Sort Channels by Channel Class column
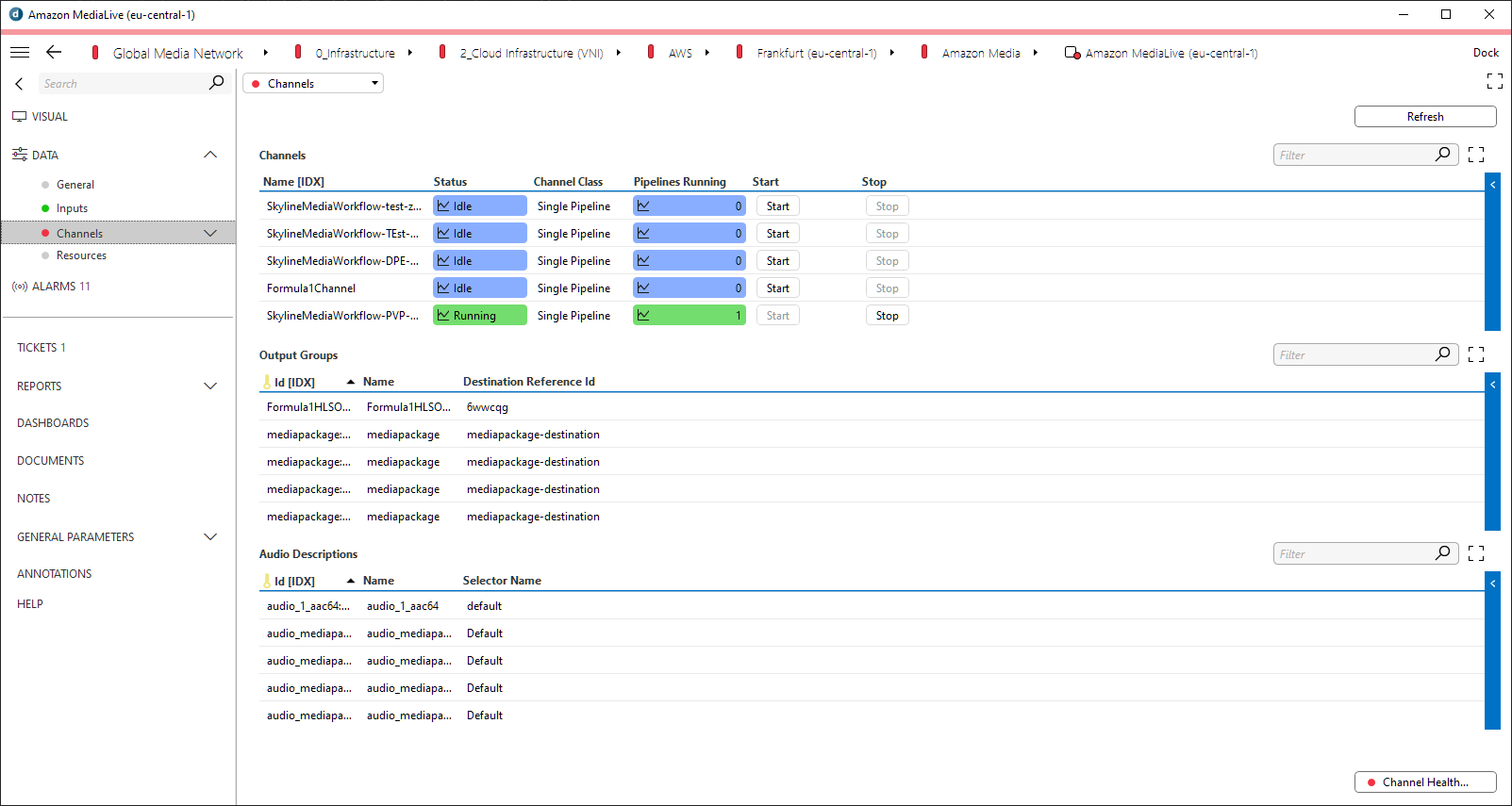 click(x=568, y=182)
